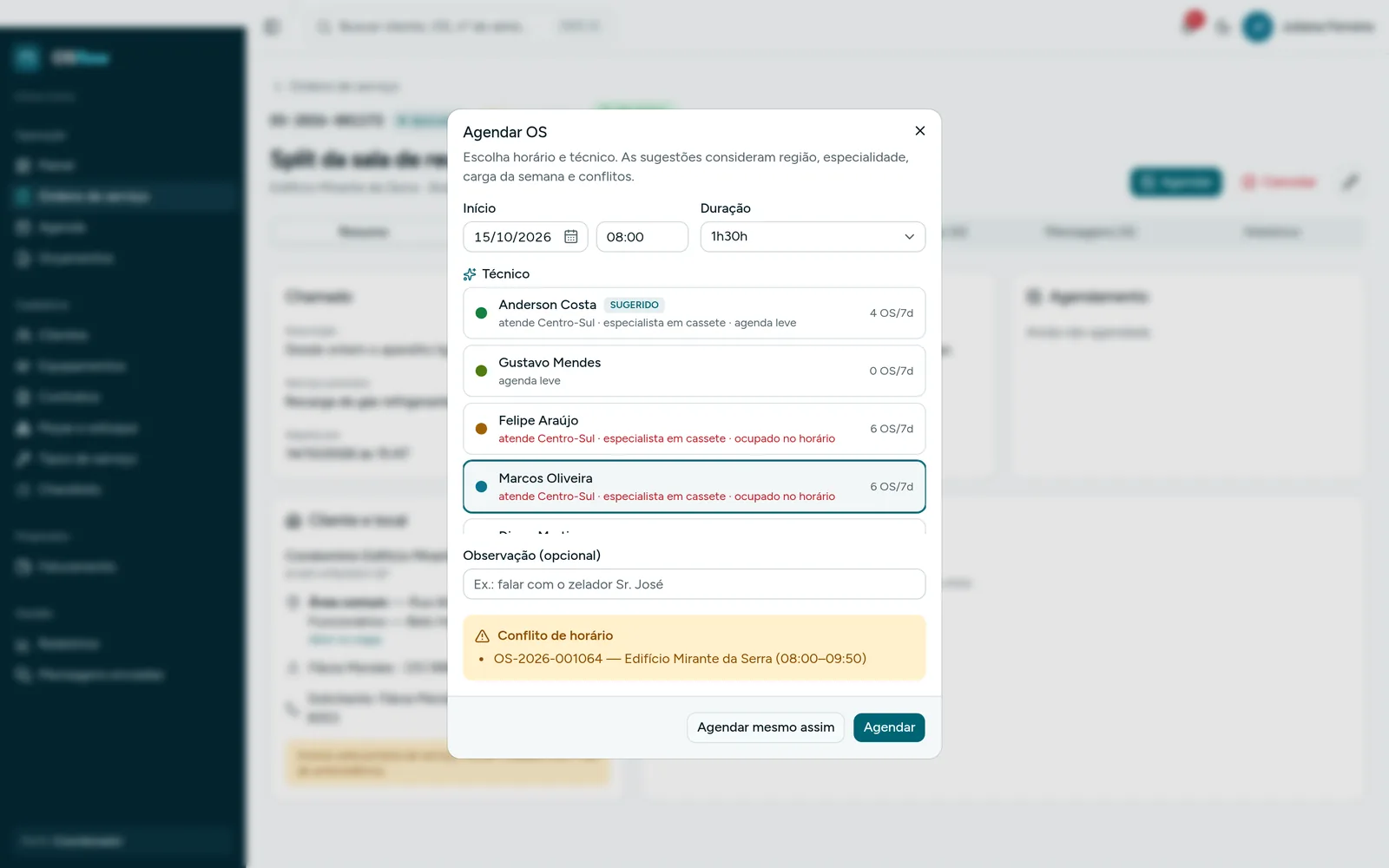Close the Agendar OS dialog
Viewport: 1389px width, 868px height.
tap(920, 131)
